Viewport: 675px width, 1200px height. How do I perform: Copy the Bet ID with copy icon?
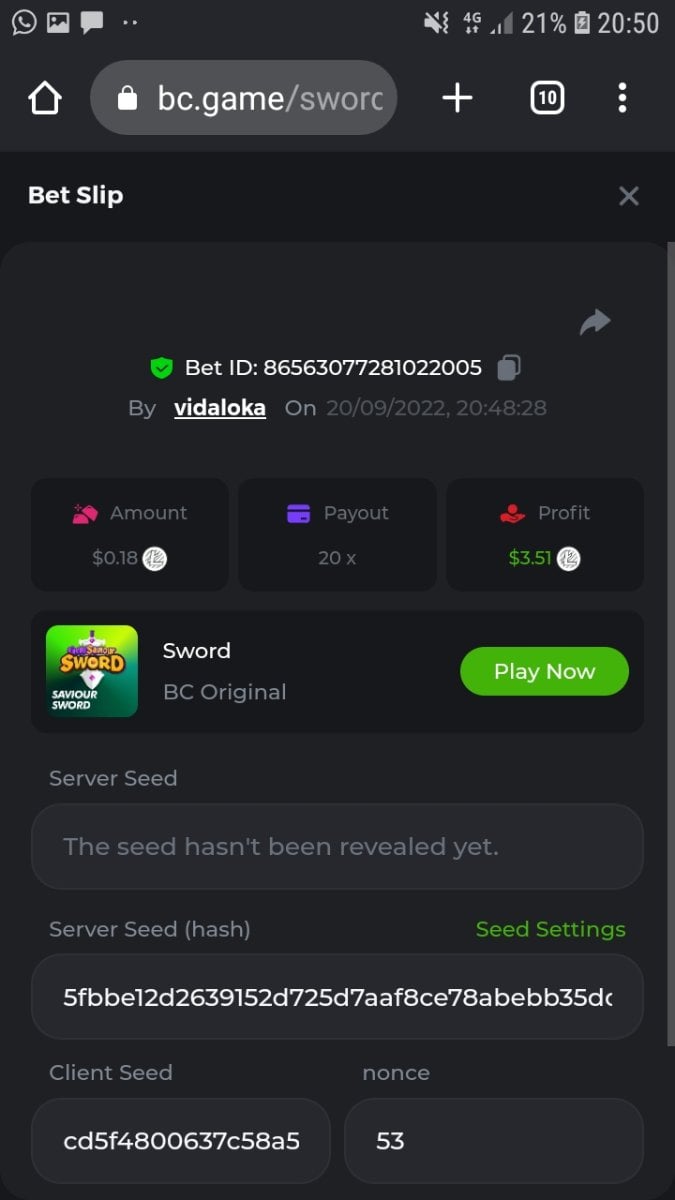(508, 368)
